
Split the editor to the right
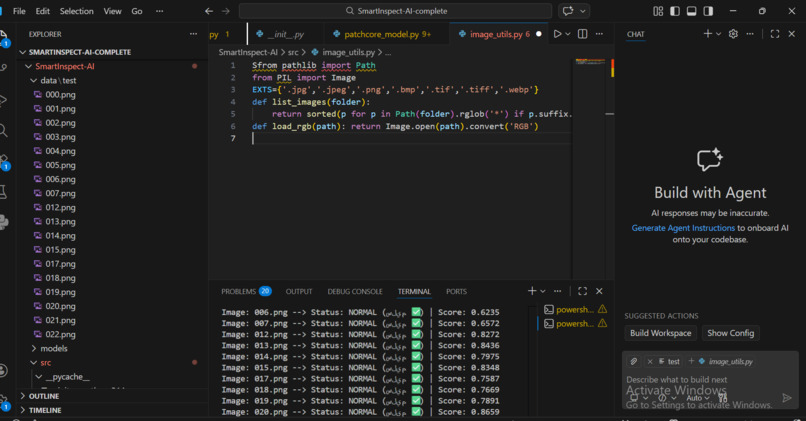582,34
